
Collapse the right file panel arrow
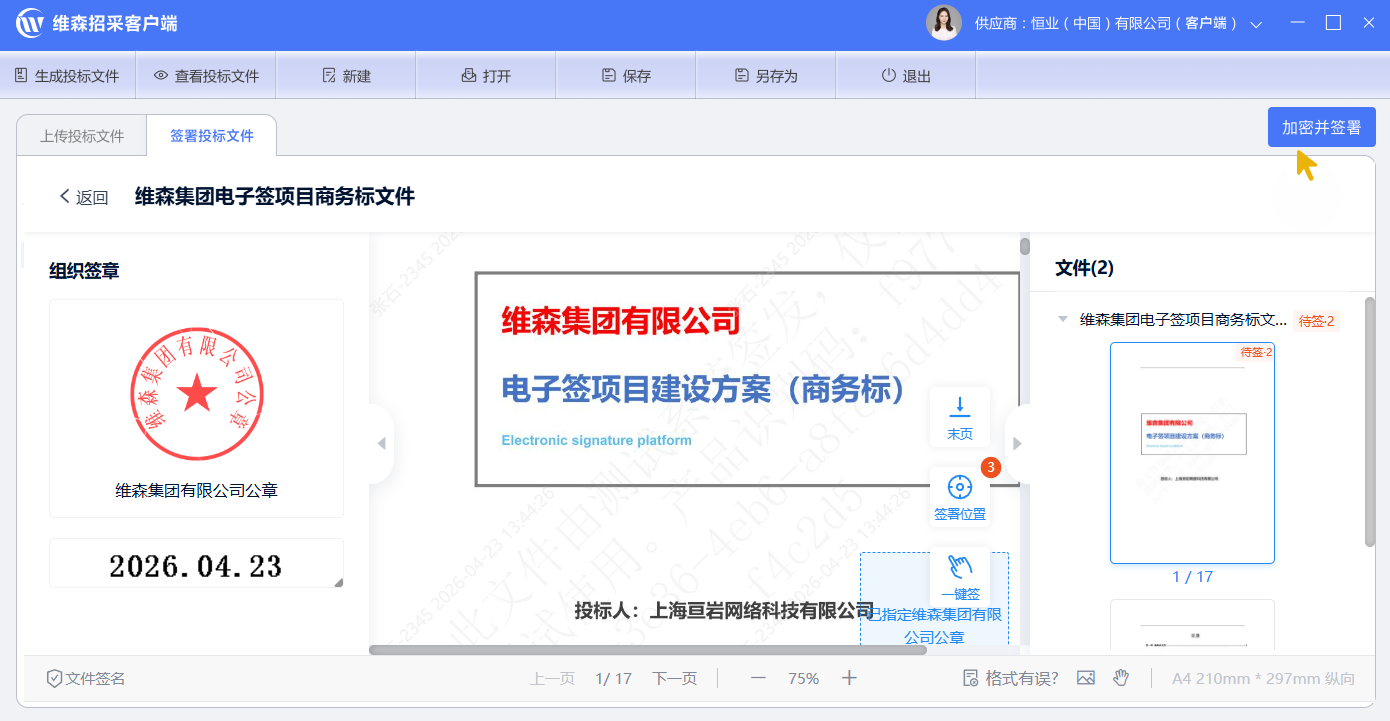(1018, 444)
